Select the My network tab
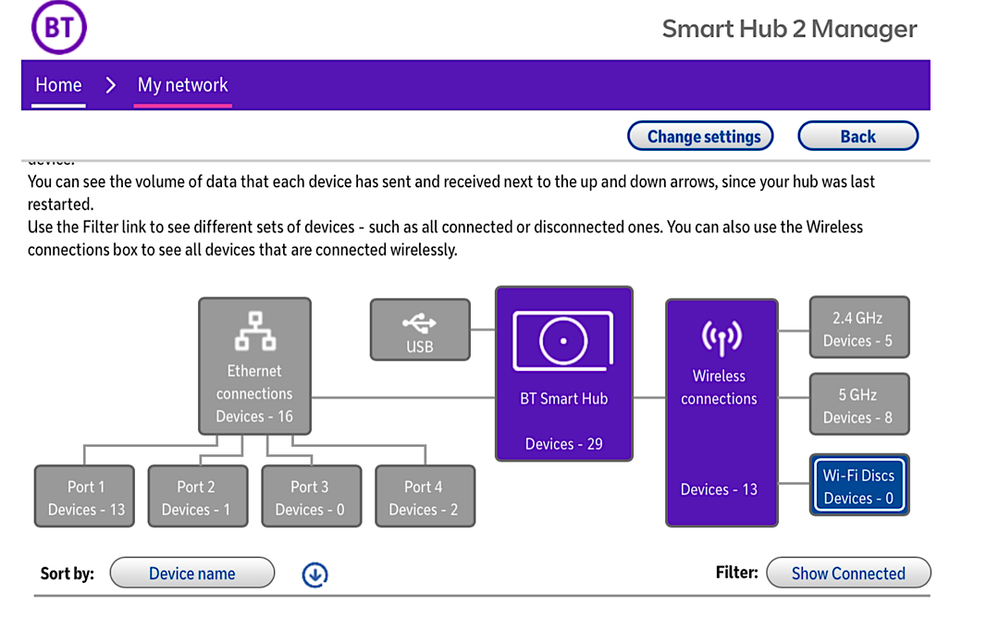Viewport: 999px width, 619px height. coord(183,85)
